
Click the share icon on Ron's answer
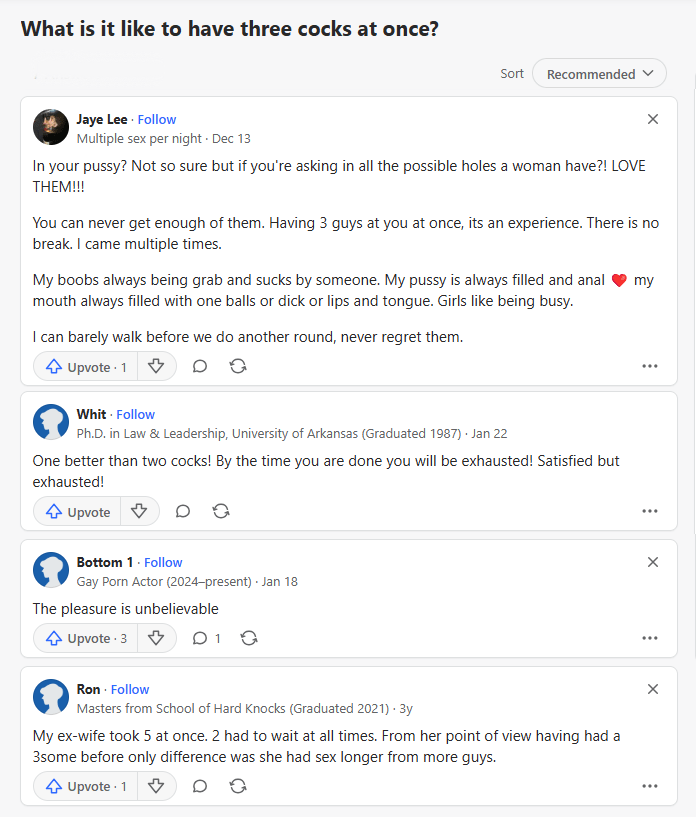(x=238, y=786)
